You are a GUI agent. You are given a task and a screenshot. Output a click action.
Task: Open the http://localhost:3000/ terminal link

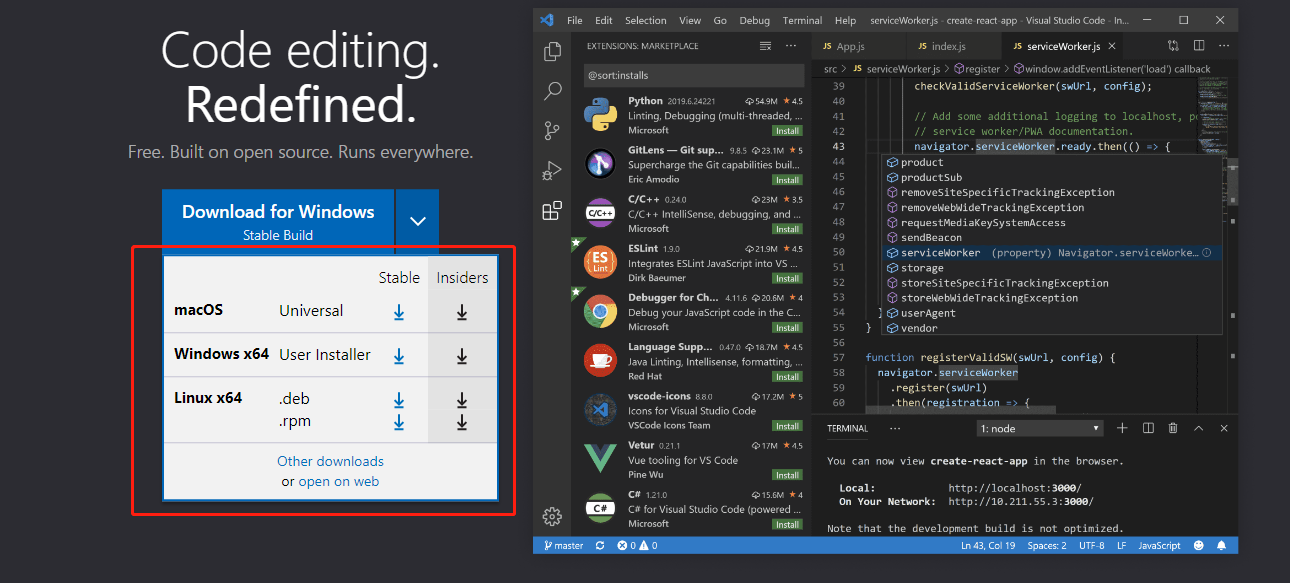(x=1021, y=487)
